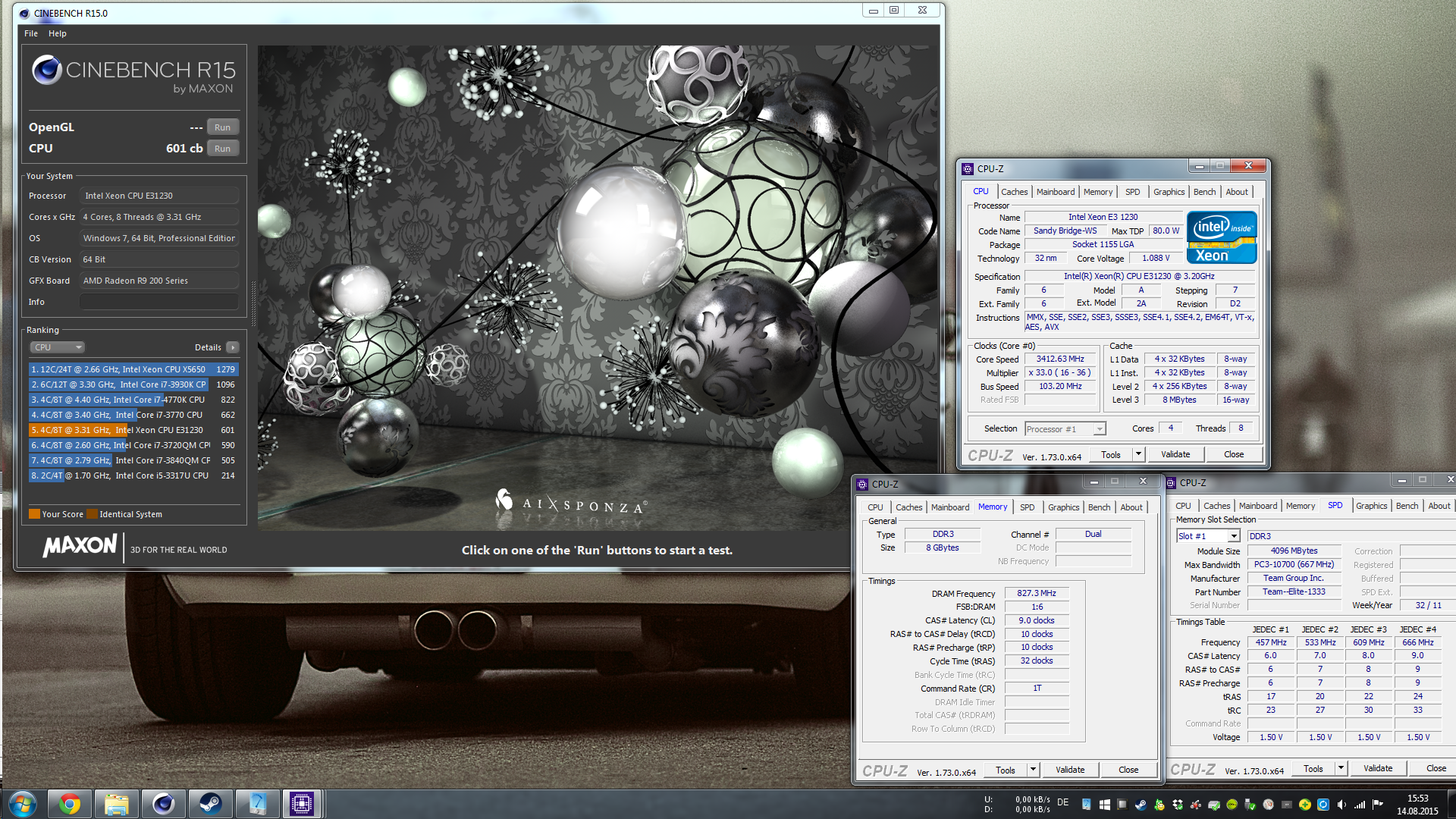Click the clock showing 15:53
The width and height of the screenshot is (1456, 819).
pos(1417,799)
